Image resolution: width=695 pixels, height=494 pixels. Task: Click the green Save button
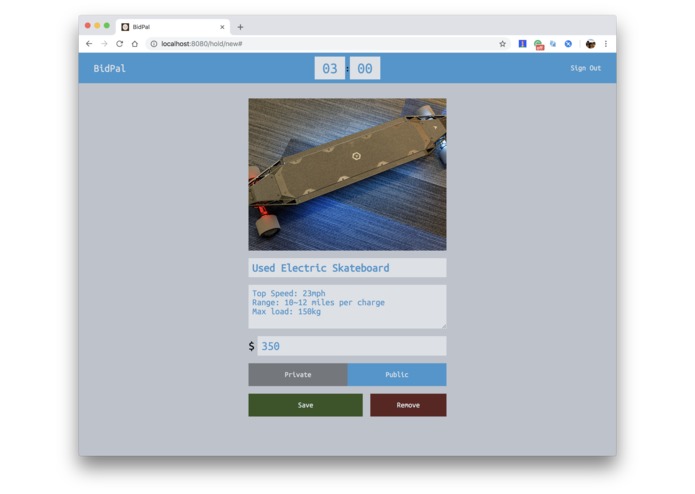305,405
